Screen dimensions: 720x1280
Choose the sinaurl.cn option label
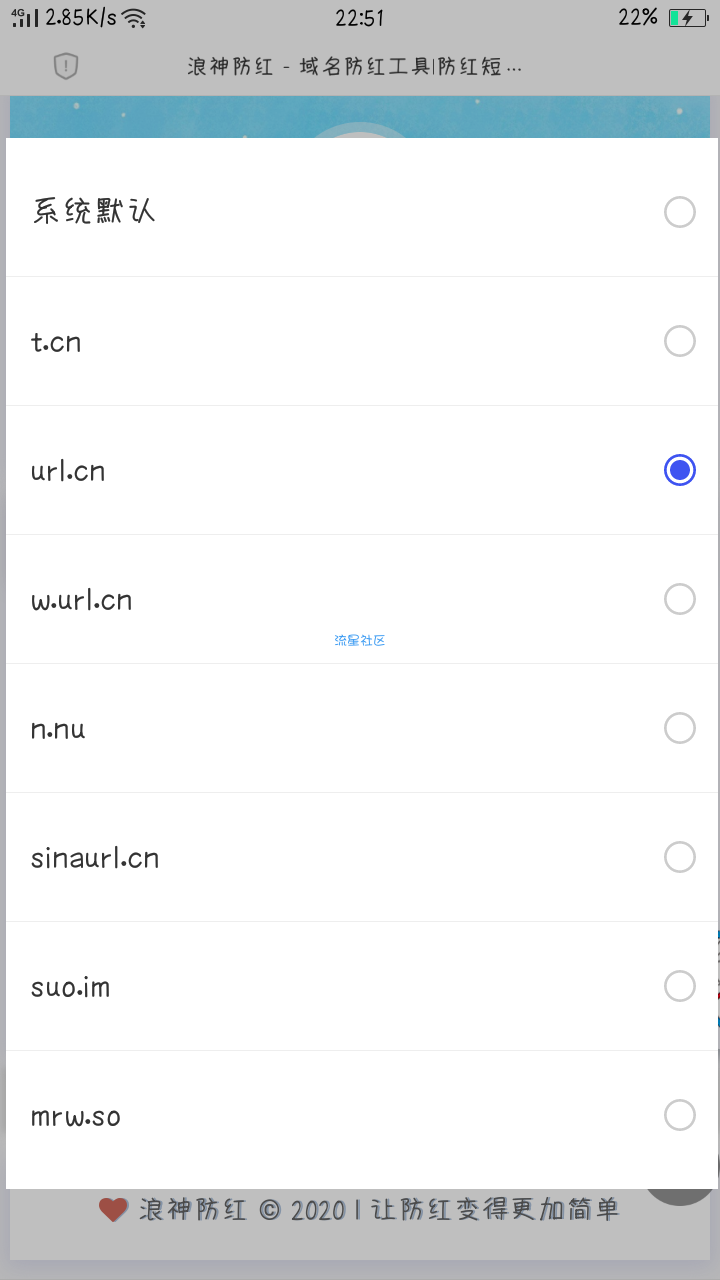[x=95, y=858]
